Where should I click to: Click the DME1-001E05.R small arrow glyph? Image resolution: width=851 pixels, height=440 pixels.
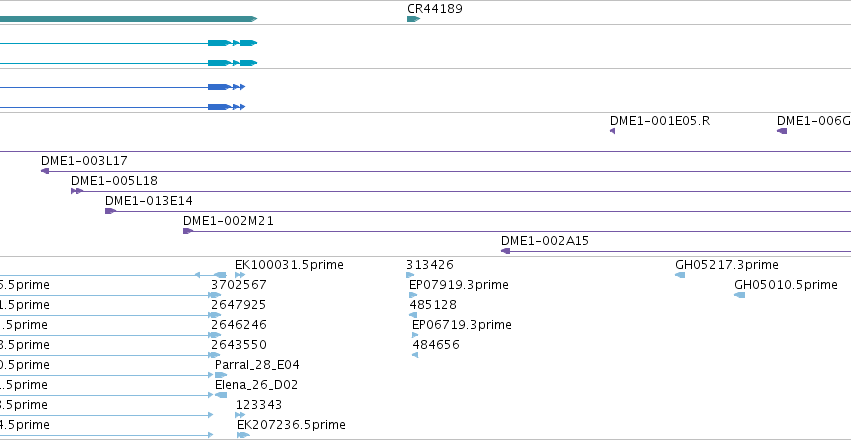pyautogui.click(x=613, y=131)
